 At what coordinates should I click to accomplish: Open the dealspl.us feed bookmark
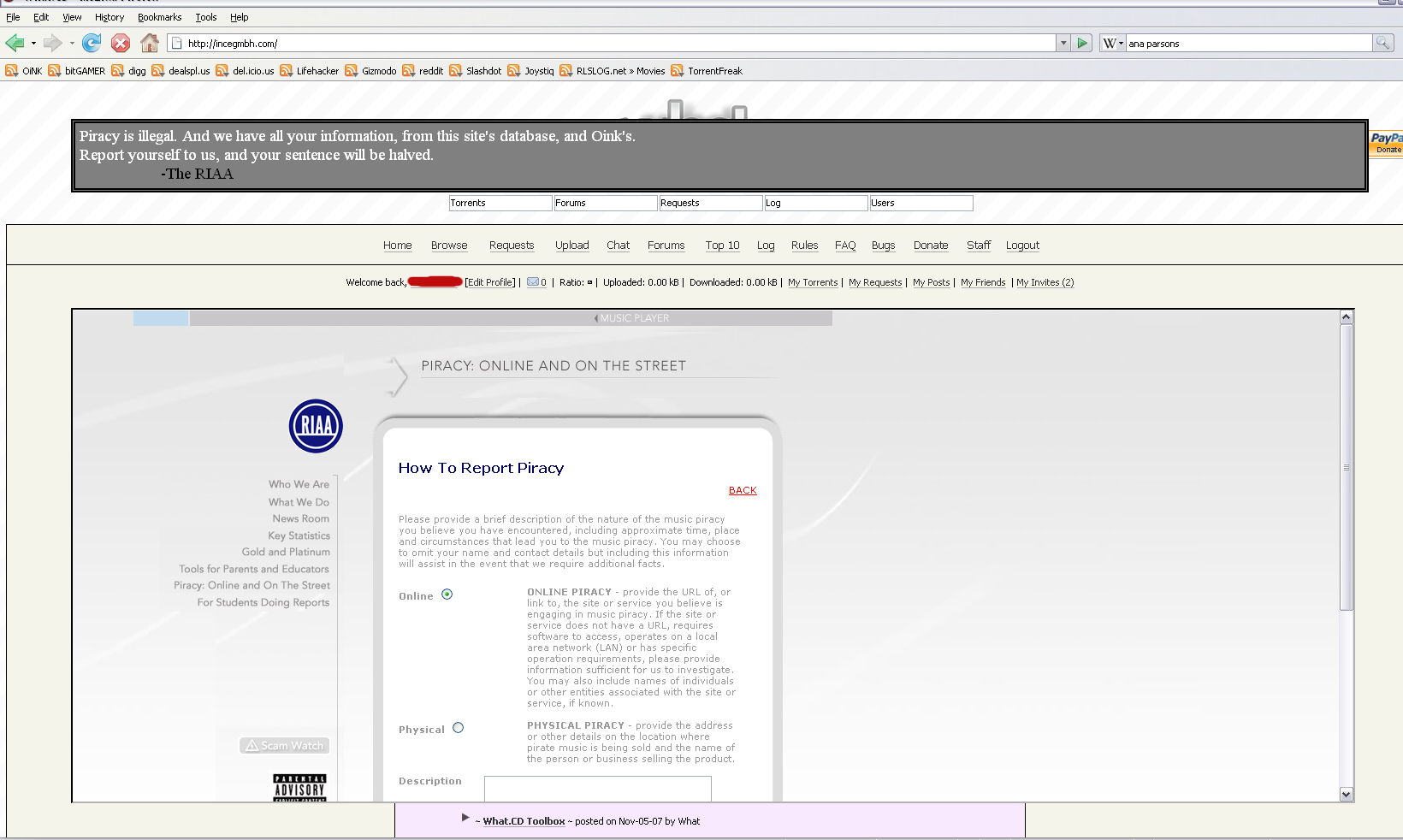(x=181, y=71)
